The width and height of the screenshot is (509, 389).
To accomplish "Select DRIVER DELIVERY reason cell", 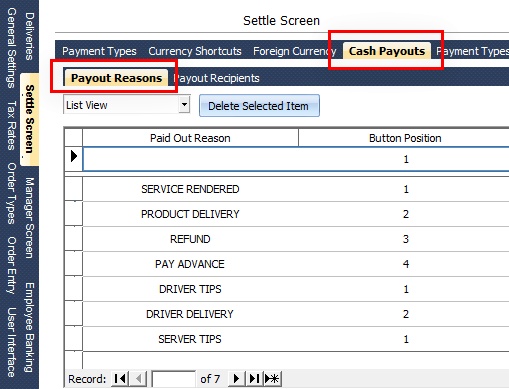I will click(190, 314).
